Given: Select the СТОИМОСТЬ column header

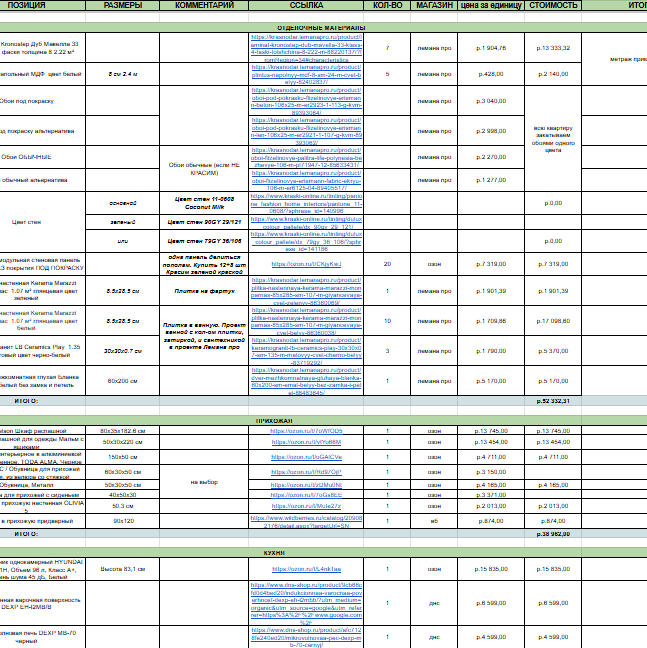Looking at the screenshot, I should pos(553,5).
